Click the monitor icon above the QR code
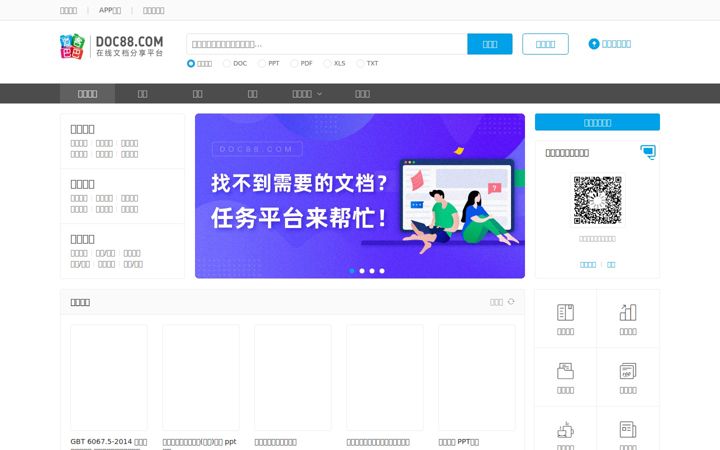Viewport: 720px width, 450px height. [x=648, y=152]
